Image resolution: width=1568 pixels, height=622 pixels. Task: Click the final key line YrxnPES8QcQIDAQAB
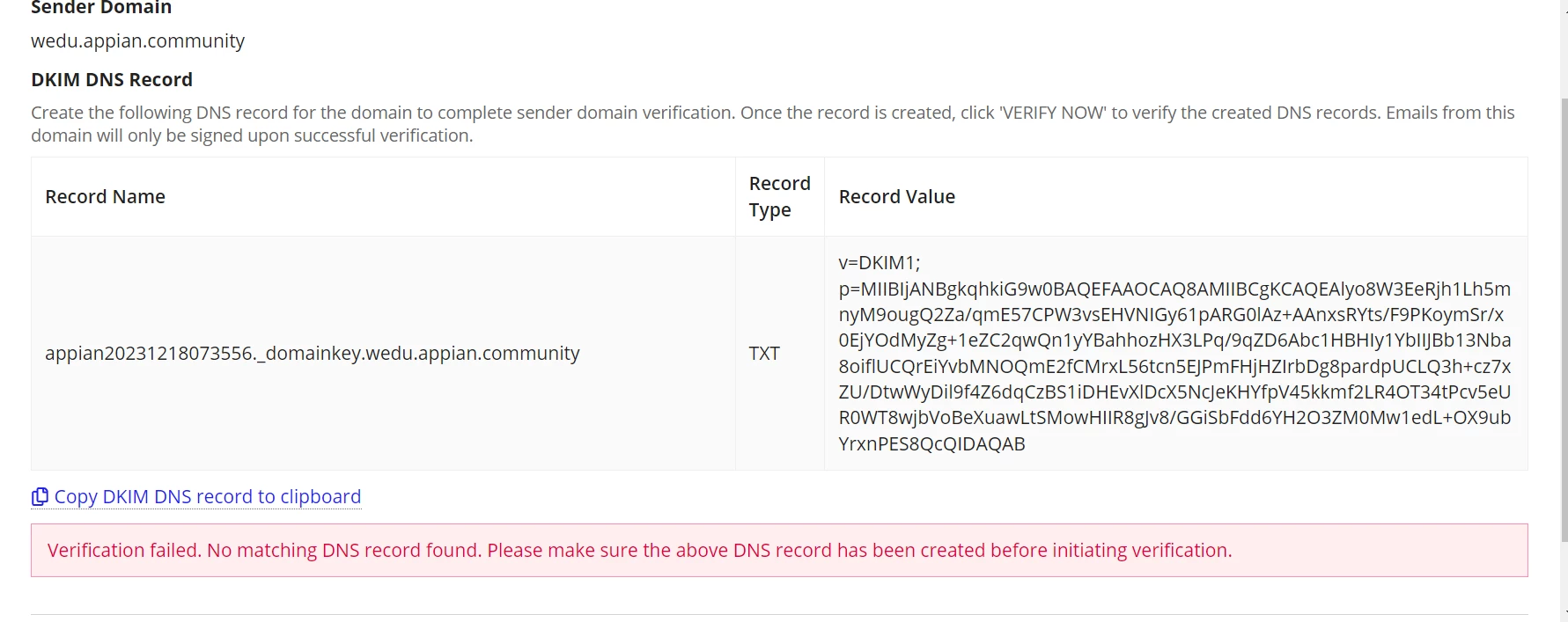click(x=931, y=444)
